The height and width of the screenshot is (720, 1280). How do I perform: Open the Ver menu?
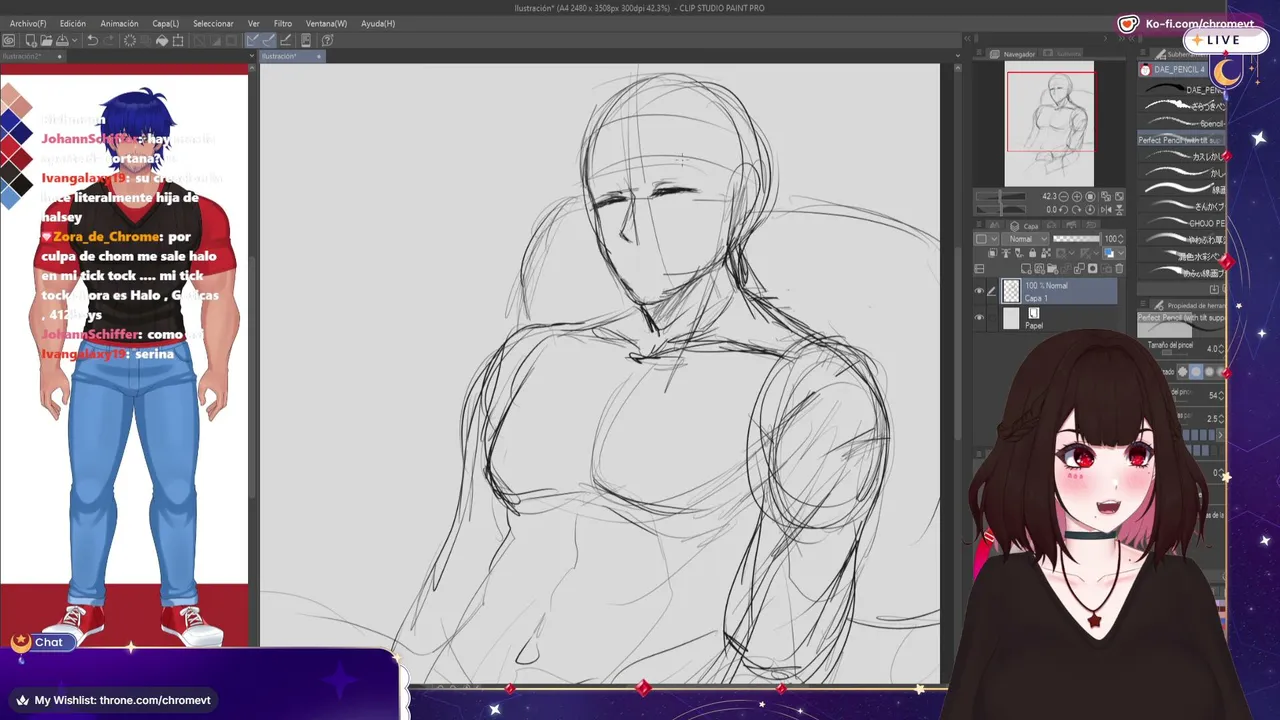click(254, 23)
